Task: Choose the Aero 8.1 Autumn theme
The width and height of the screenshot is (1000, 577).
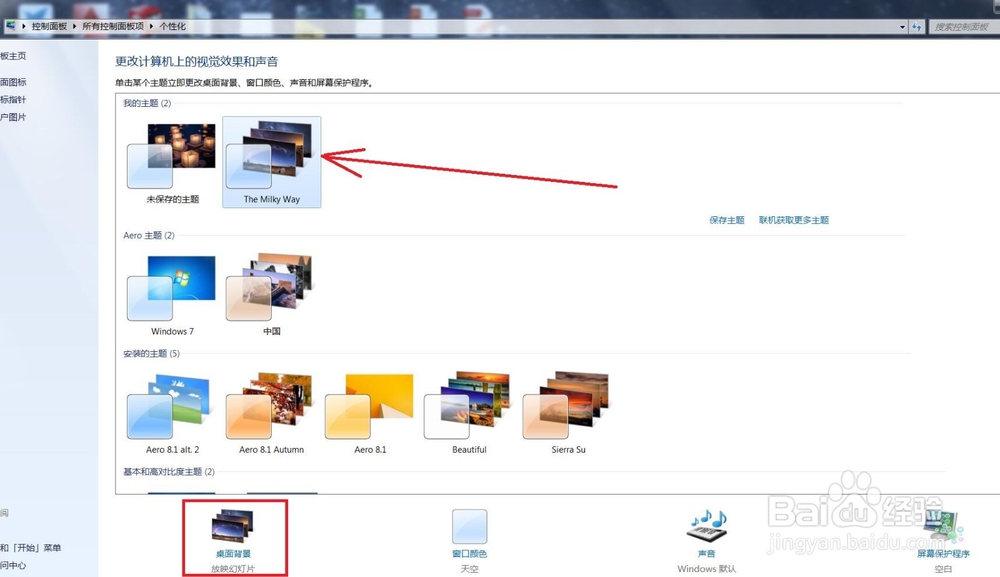Action: click(272, 413)
